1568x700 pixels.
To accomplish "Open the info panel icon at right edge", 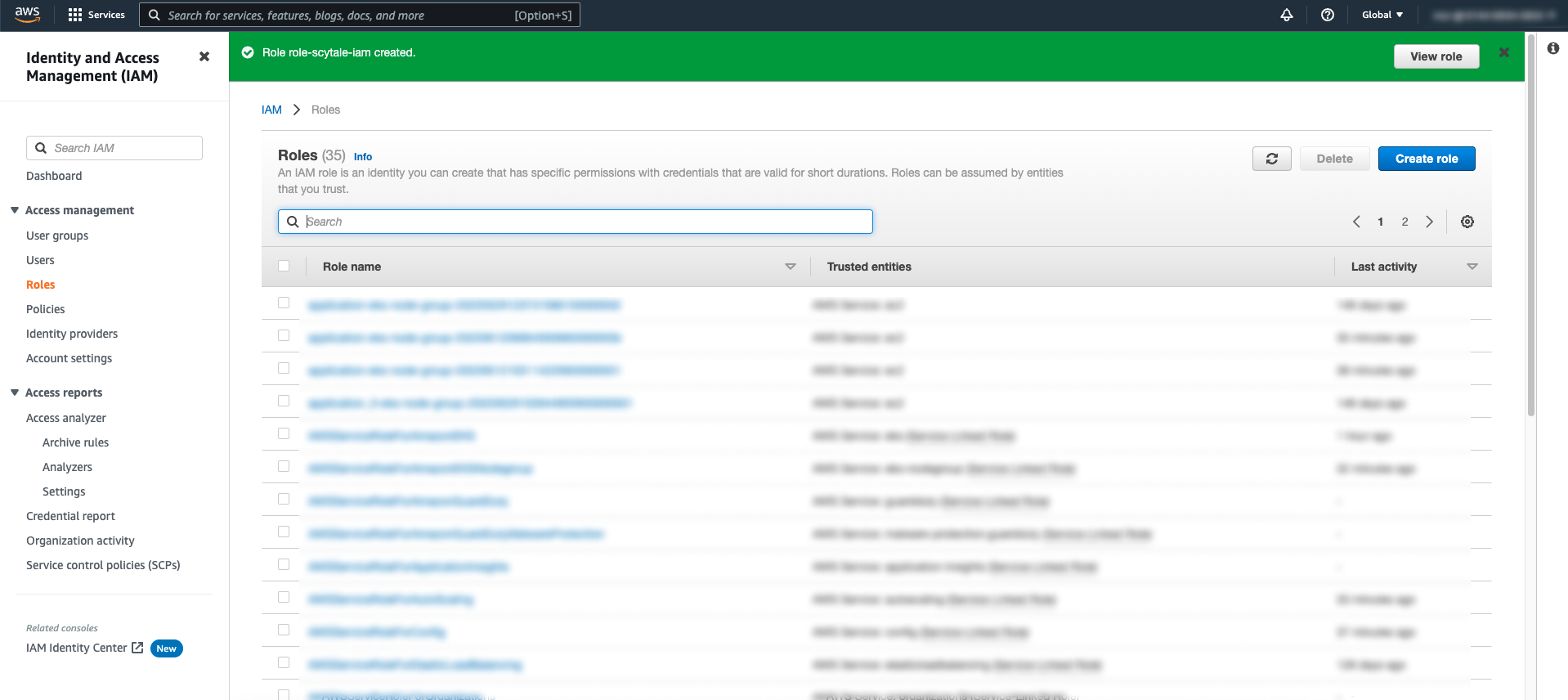I will pos(1553,48).
